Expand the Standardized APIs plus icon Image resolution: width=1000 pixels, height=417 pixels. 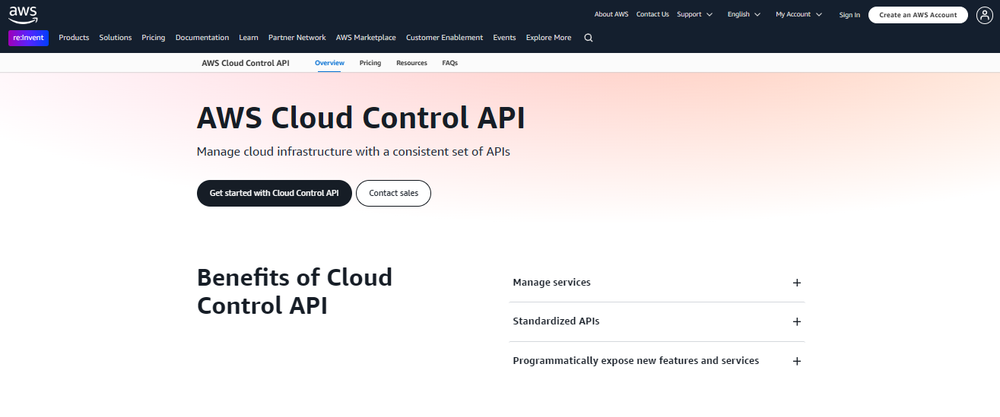(x=797, y=321)
